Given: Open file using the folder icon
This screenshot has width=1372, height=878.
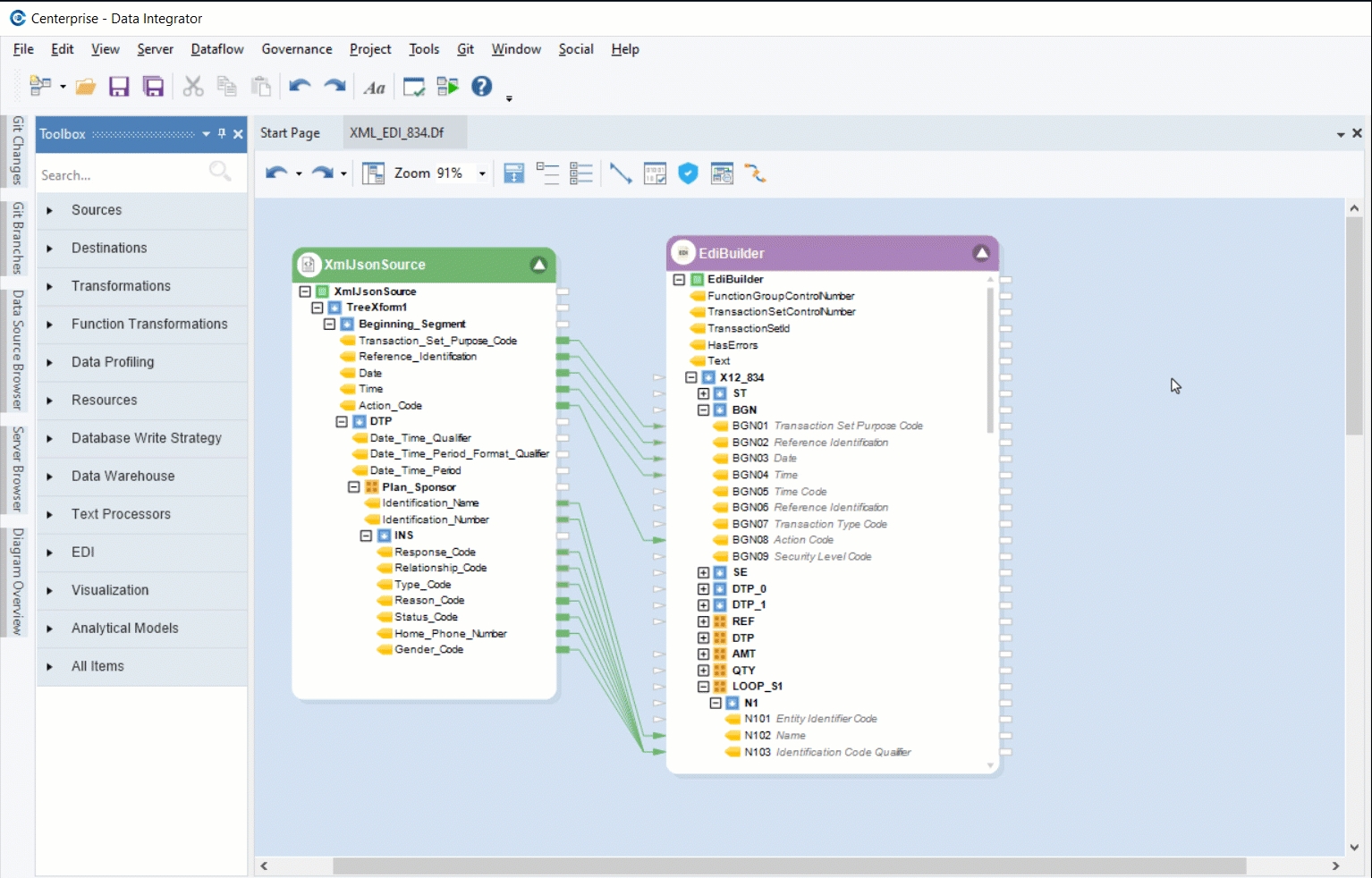Looking at the screenshot, I should 86,87.
